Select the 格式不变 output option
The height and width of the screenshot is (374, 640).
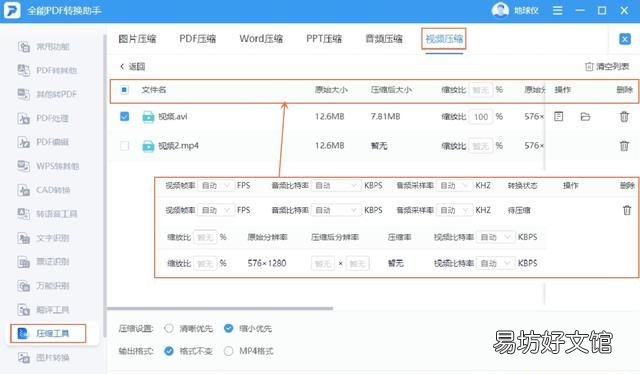point(169,351)
